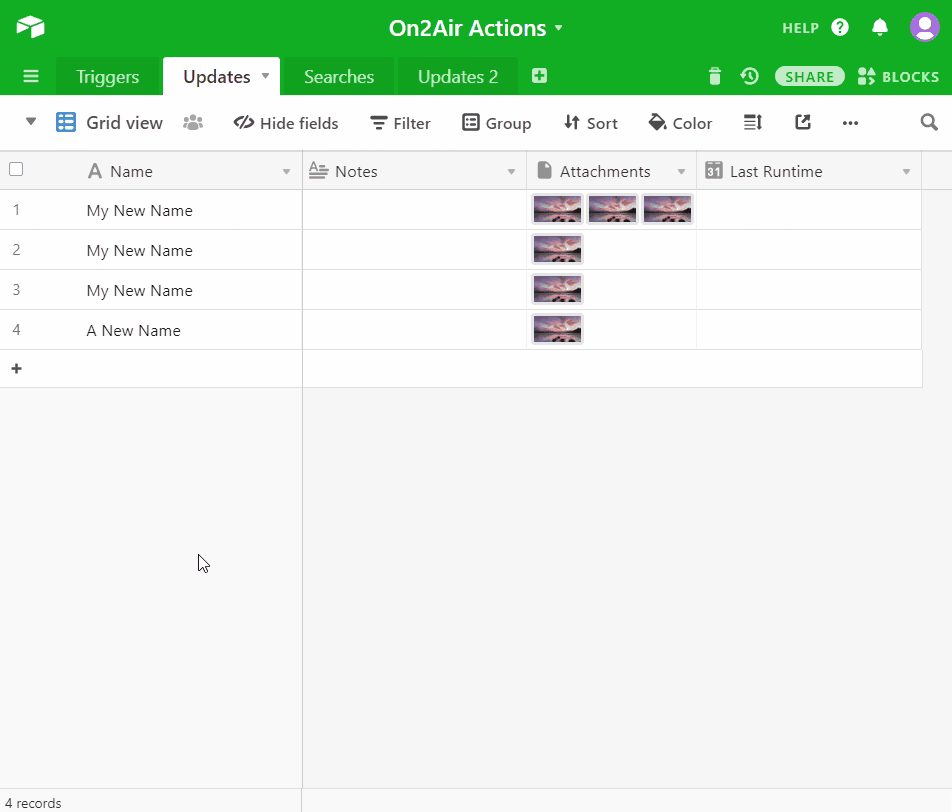The height and width of the screenshot is (812, 952).
Task: Click the row height icon
Action: pos(753,122)
